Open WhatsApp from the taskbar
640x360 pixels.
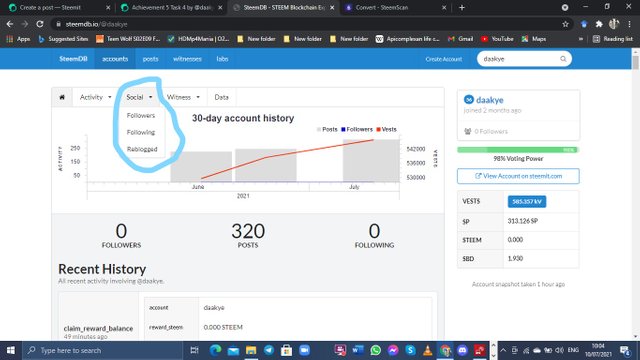376,350
